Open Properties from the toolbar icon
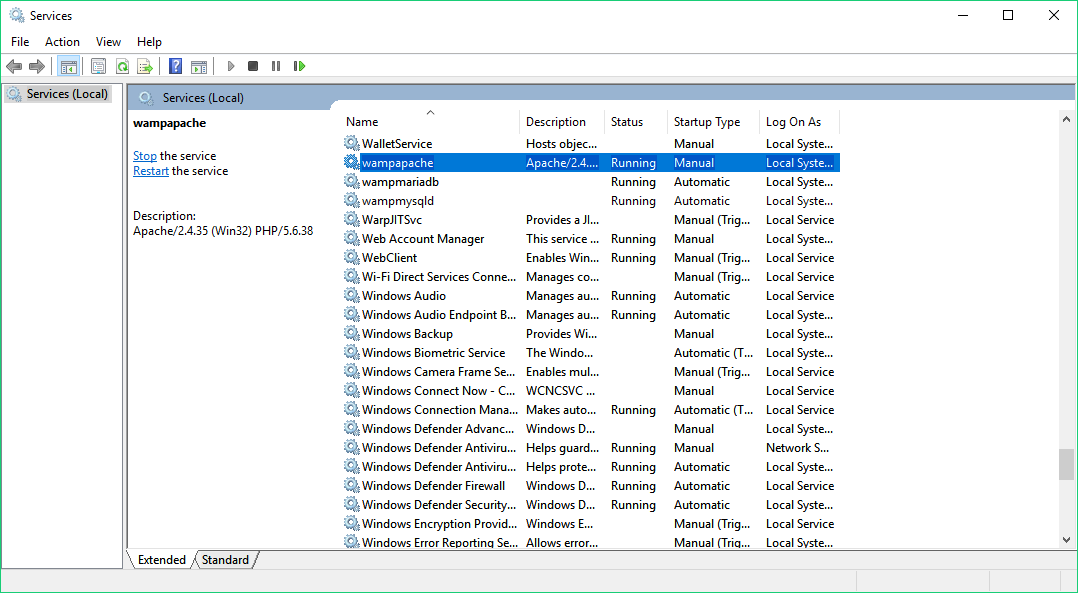1078x593 pixels. (x=98, y=66)
